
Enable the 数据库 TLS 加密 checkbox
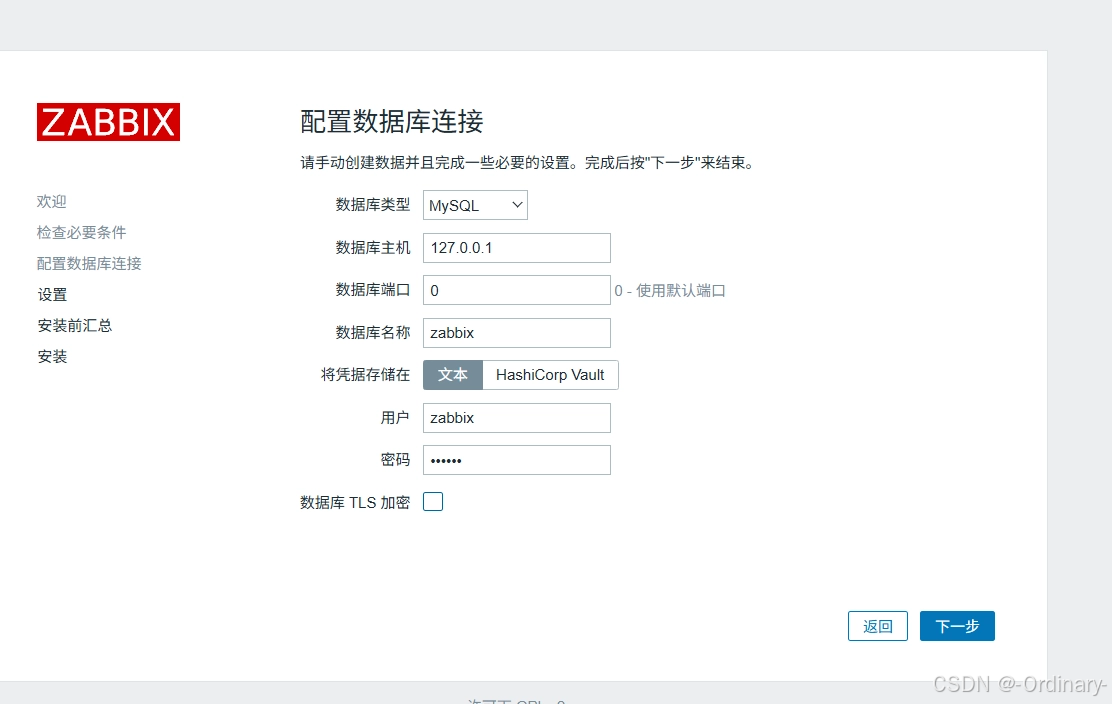[x=433, y=502]
